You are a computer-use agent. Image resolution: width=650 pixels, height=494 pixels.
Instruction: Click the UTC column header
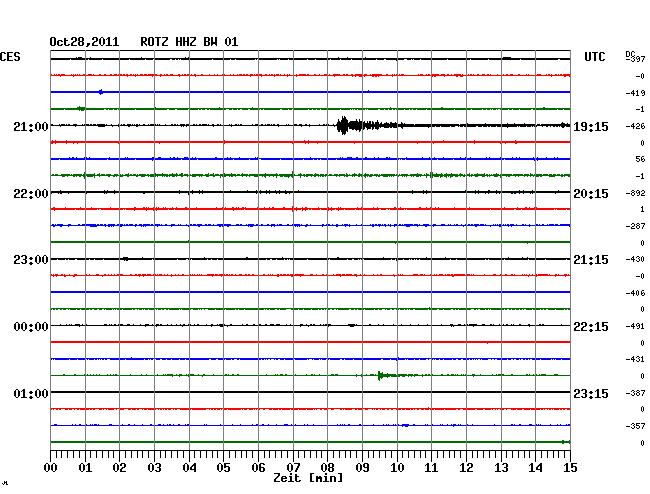click(x=594, y=57)
